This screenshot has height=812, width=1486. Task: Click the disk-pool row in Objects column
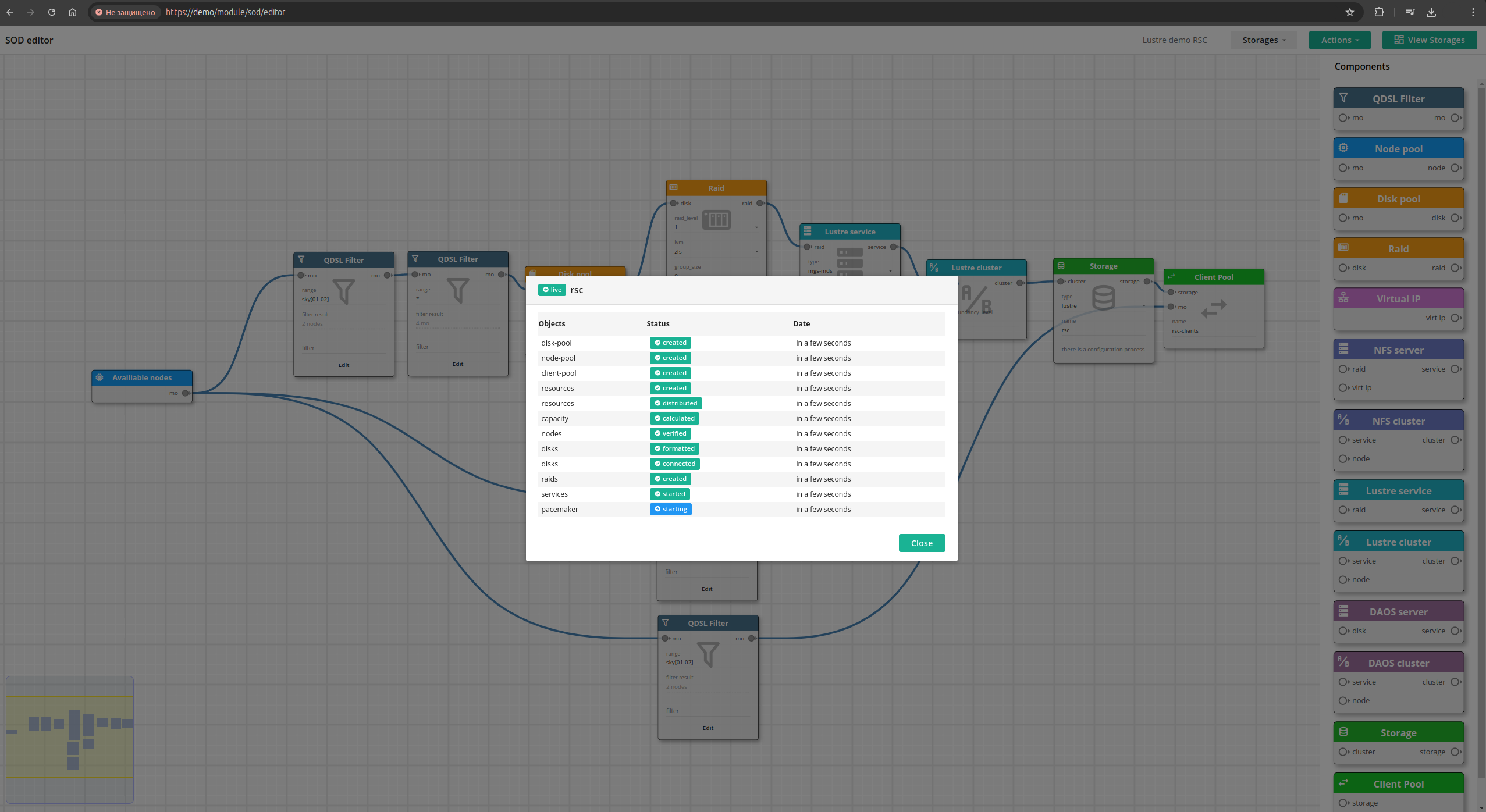click(556, 343)
